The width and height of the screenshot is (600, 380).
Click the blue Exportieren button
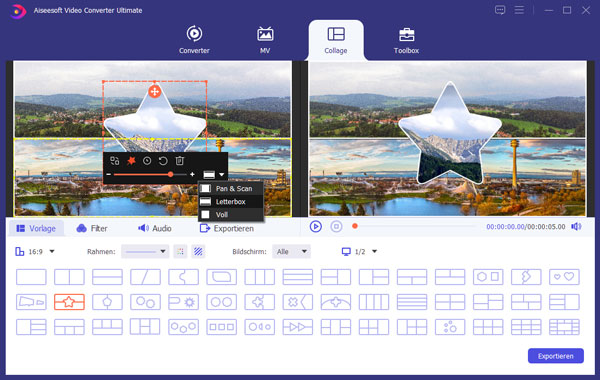[x=556, y=356]
